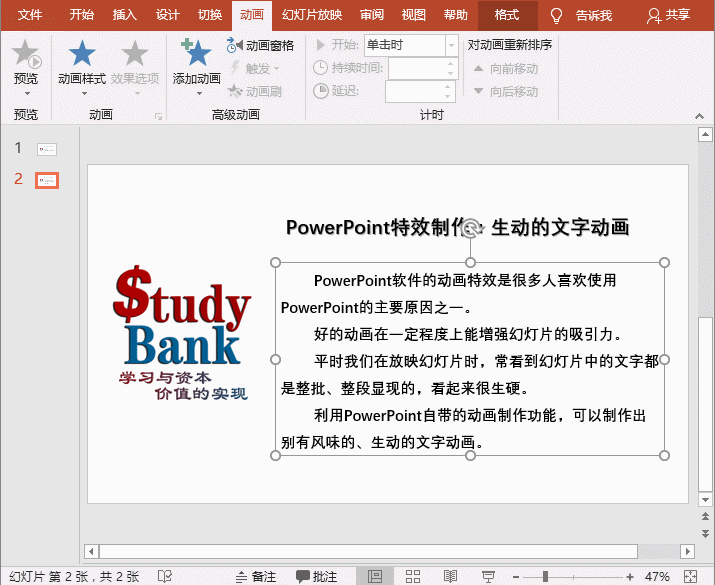Switch to Normal view icon
Image resolution: width=715 pixels, height=585 pixels.
(375, 577)
